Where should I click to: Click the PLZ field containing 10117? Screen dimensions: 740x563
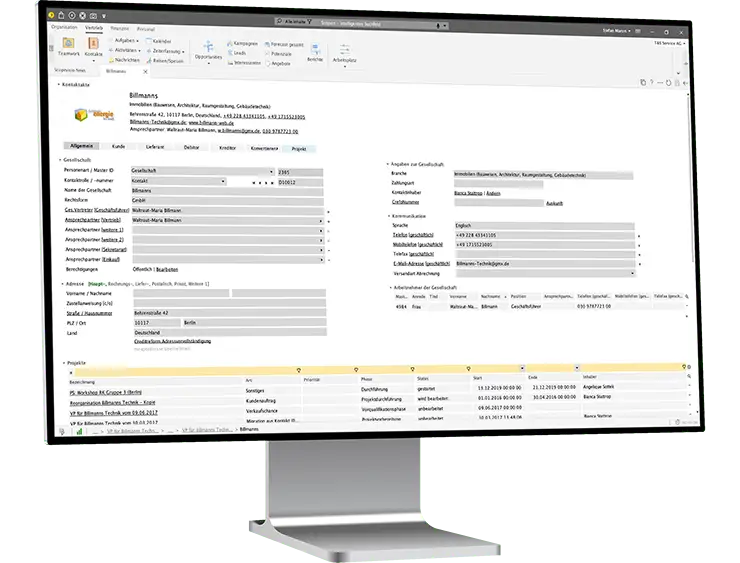click(x=157, y=323)
